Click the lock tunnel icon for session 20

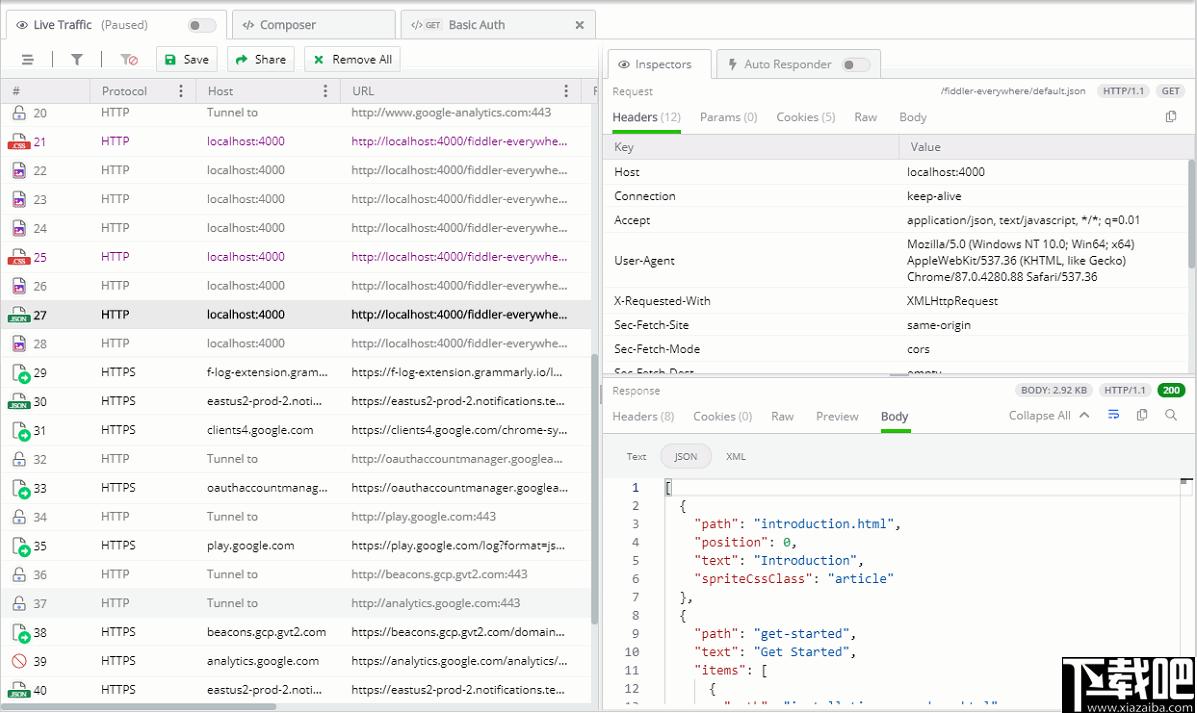(x=19, y=113)
